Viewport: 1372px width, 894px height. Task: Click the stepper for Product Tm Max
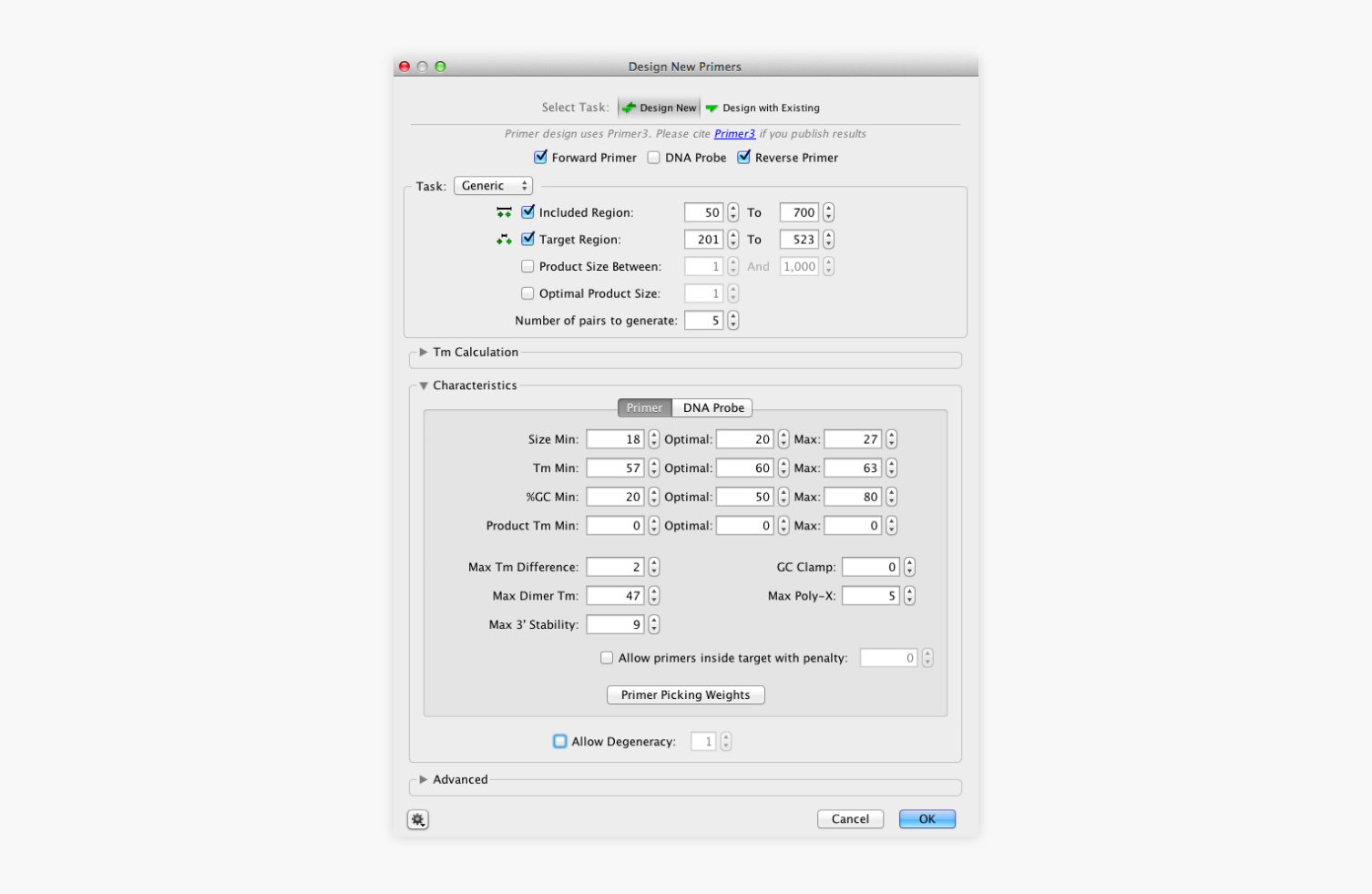click(892, 526)
